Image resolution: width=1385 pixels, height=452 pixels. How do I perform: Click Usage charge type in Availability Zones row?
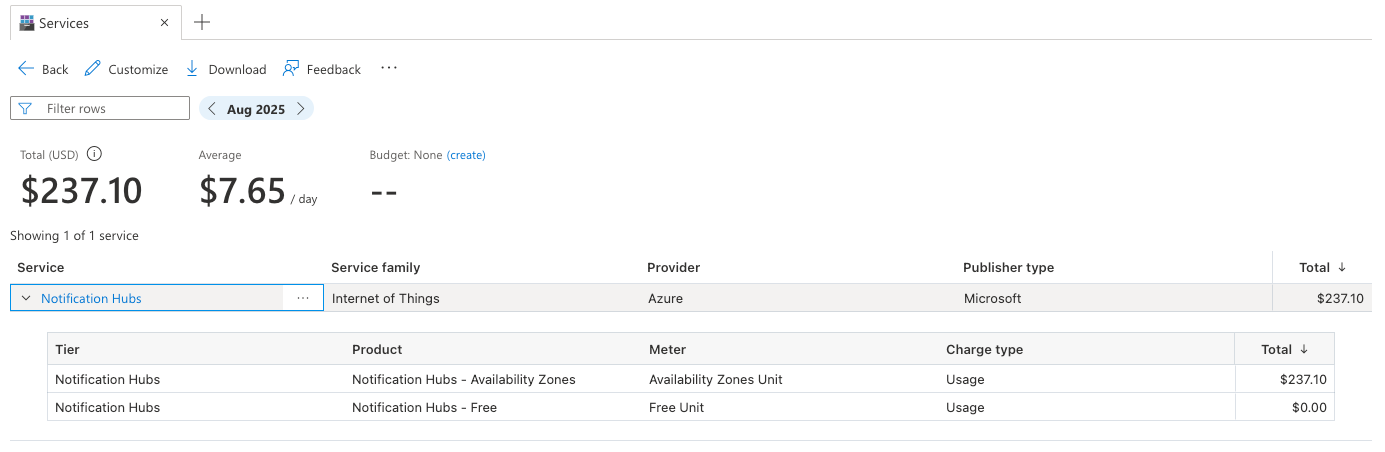pos(965,379)
